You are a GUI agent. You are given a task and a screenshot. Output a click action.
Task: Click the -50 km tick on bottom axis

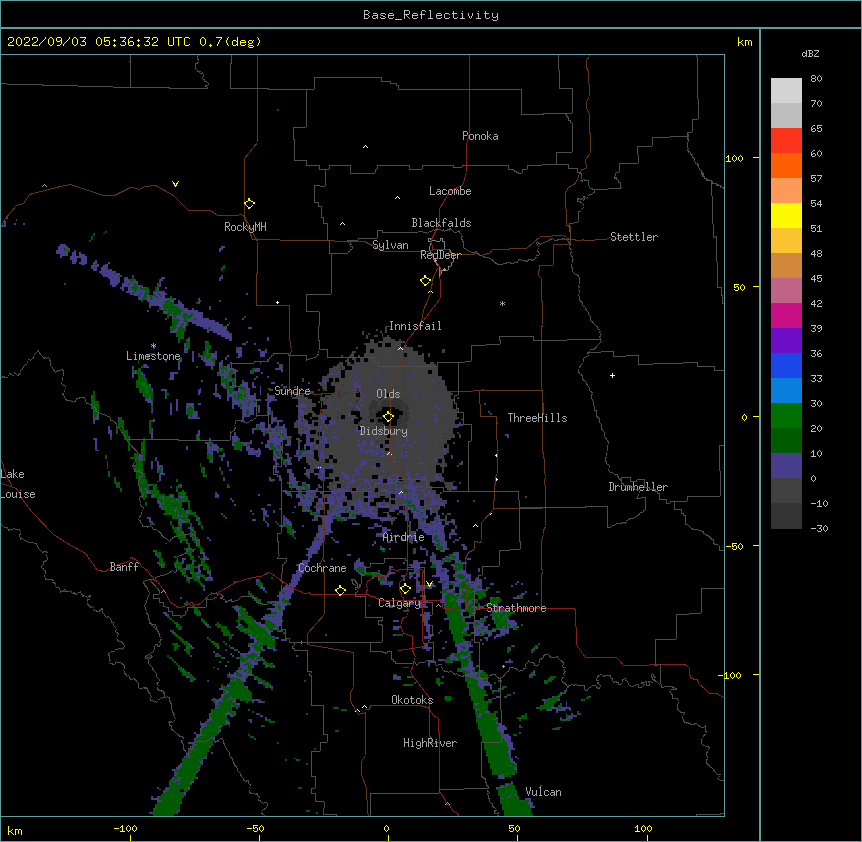[255, 828]
